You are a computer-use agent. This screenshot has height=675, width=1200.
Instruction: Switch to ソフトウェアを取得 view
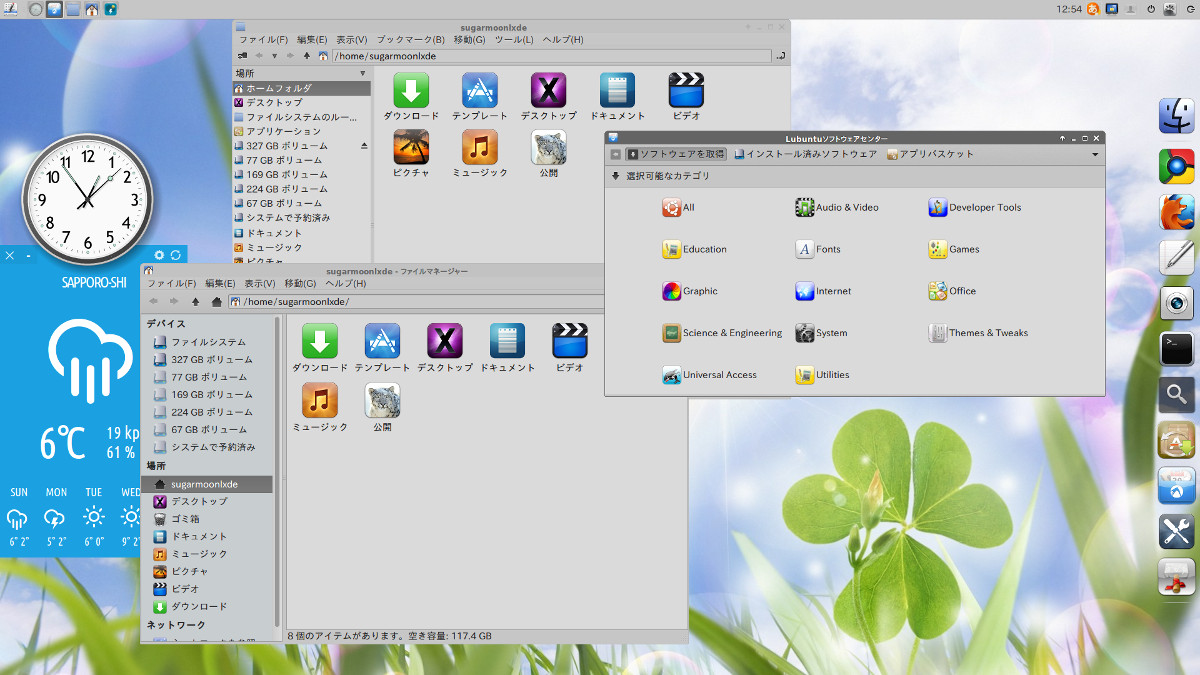tap(677, 155)
